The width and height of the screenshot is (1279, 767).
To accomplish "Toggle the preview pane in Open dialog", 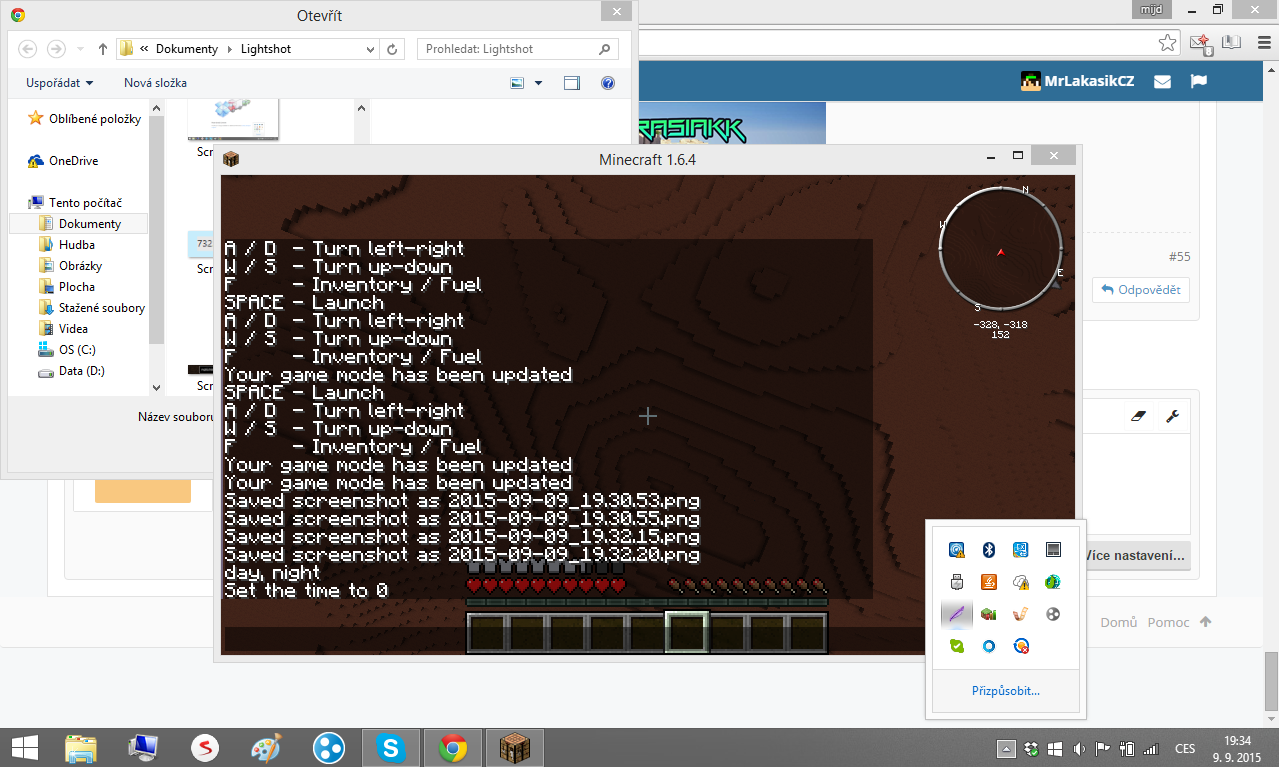I will tap(572, 83).
